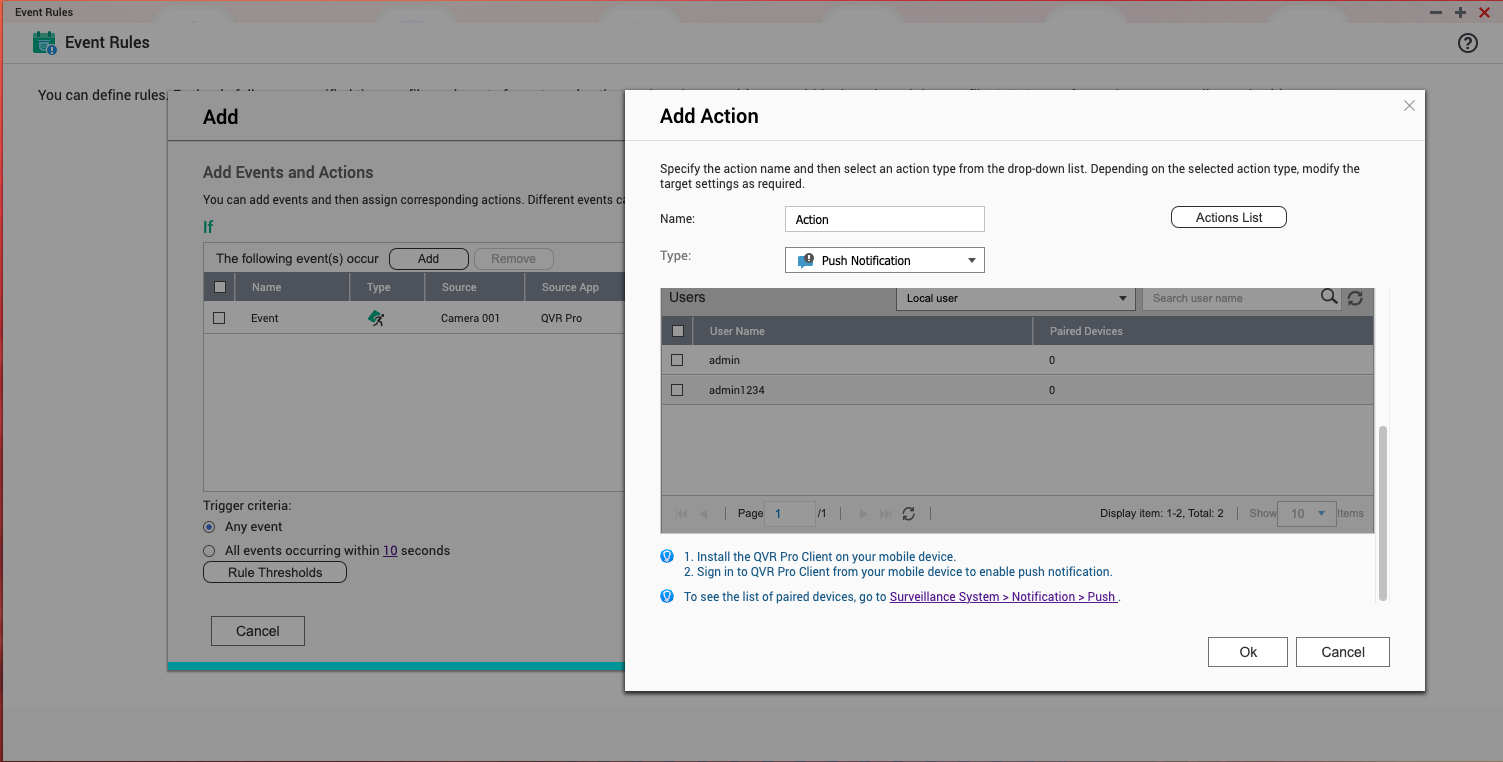Maximize the Event Rules window
1503x762 pixels.
pyautogui.click(x=1460, y=12)
